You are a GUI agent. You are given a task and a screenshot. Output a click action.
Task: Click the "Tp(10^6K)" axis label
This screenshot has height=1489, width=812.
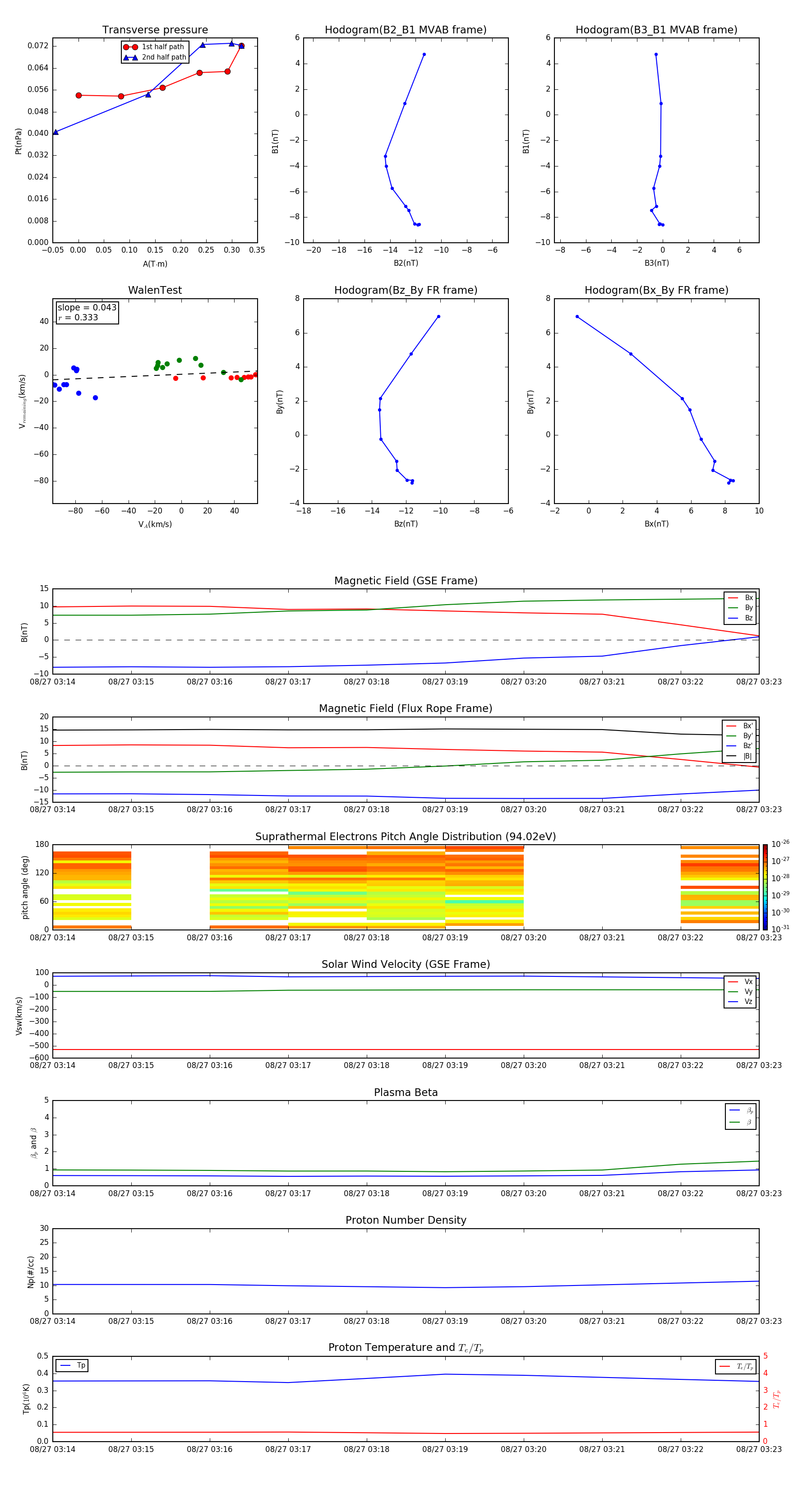point(26,1399)
